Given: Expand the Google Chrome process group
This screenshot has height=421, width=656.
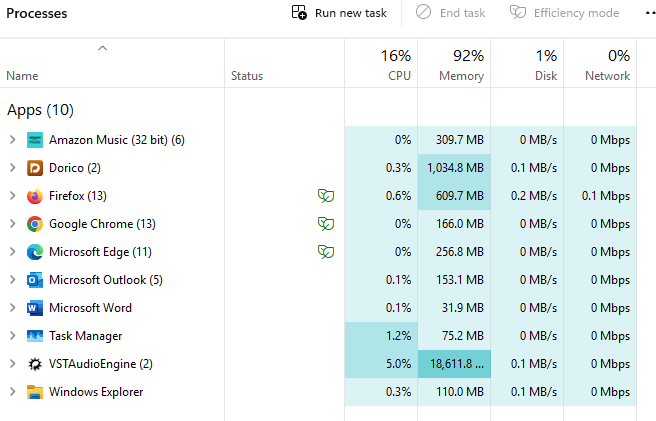Looking at the screenshot, I should click(x=13, y=224).
